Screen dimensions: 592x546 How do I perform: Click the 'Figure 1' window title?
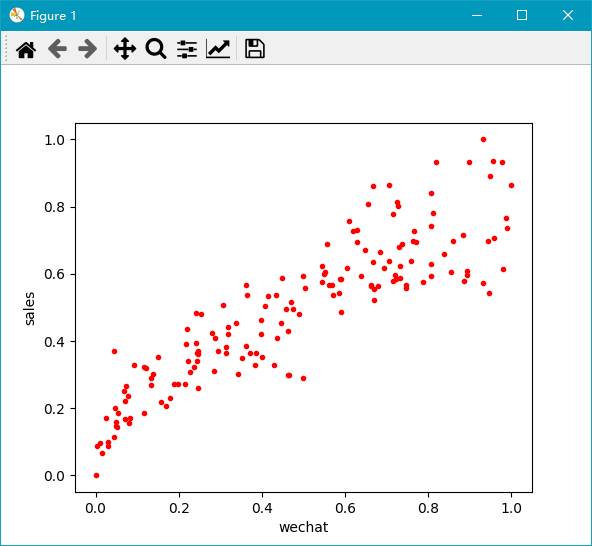(x=53, y=16)
